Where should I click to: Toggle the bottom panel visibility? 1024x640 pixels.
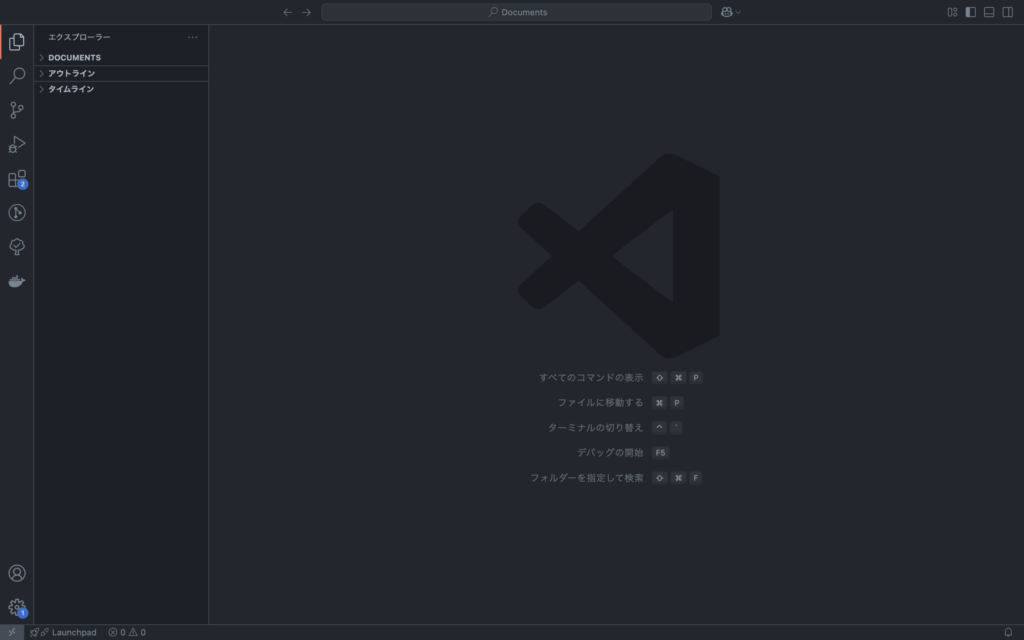[x=989, y=12]
